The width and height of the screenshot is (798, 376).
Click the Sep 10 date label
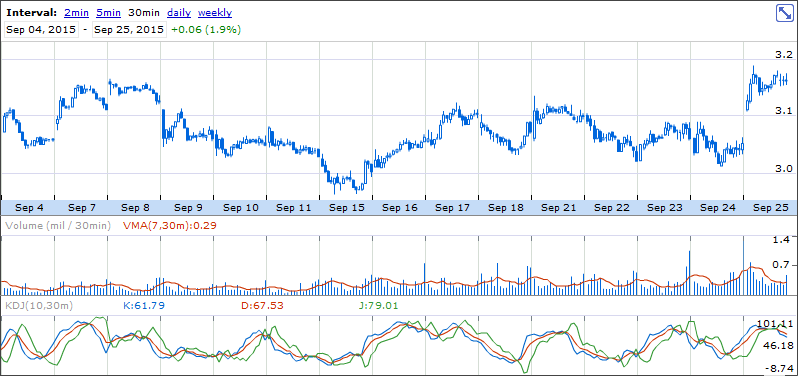(241, 208)
